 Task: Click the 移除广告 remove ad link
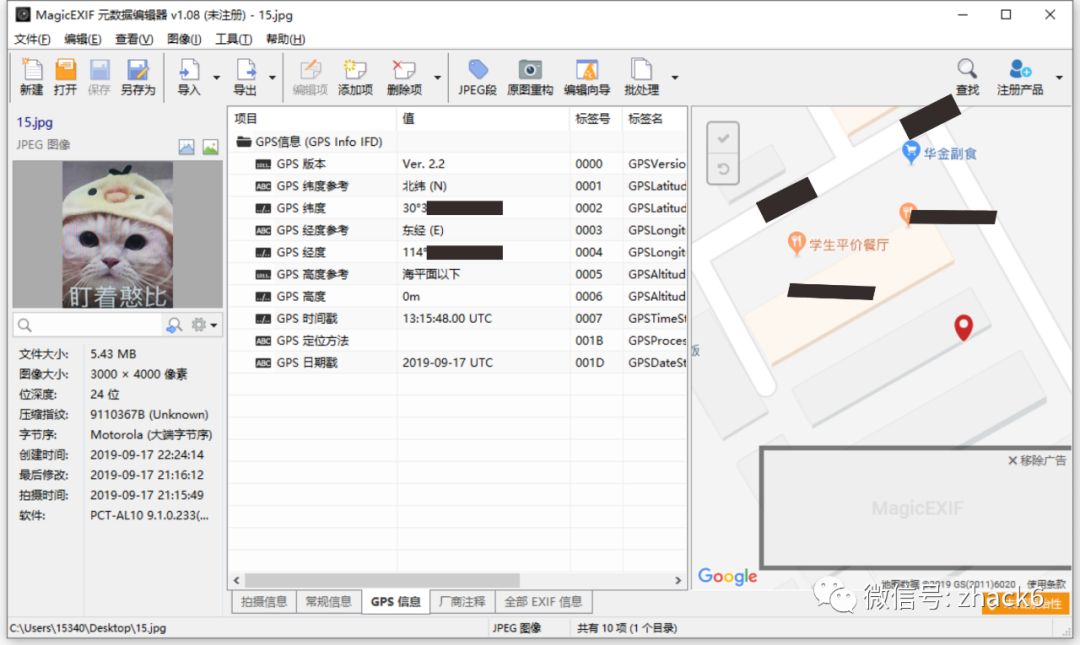tap(1037, 460)
